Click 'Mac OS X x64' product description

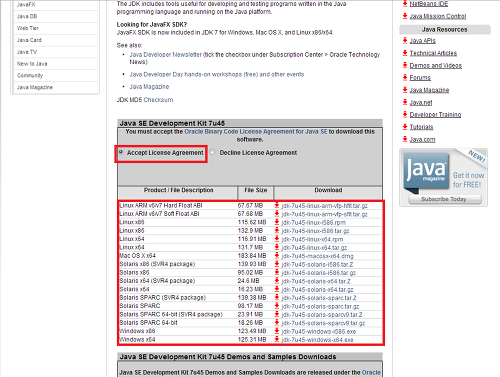[x=138, y=256]
